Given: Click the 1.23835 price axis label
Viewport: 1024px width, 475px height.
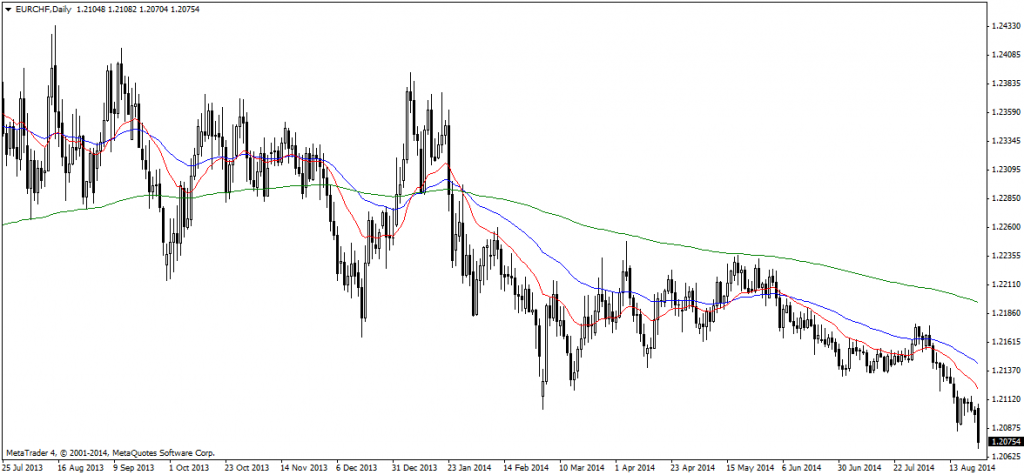Looking at the screenshot, I should click(x=1005, y=83).
